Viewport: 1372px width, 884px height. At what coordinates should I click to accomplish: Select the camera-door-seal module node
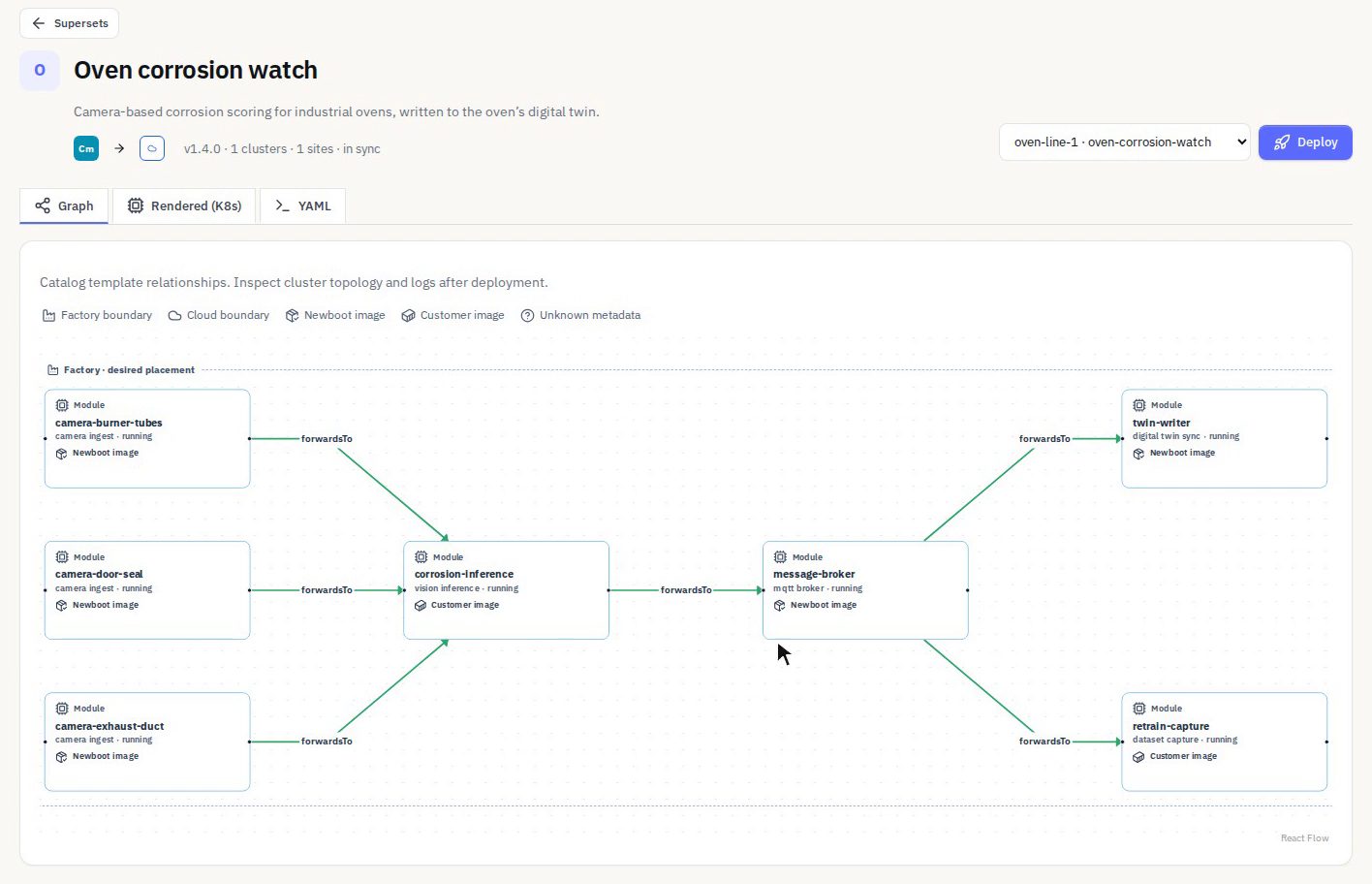coord(147,590)
